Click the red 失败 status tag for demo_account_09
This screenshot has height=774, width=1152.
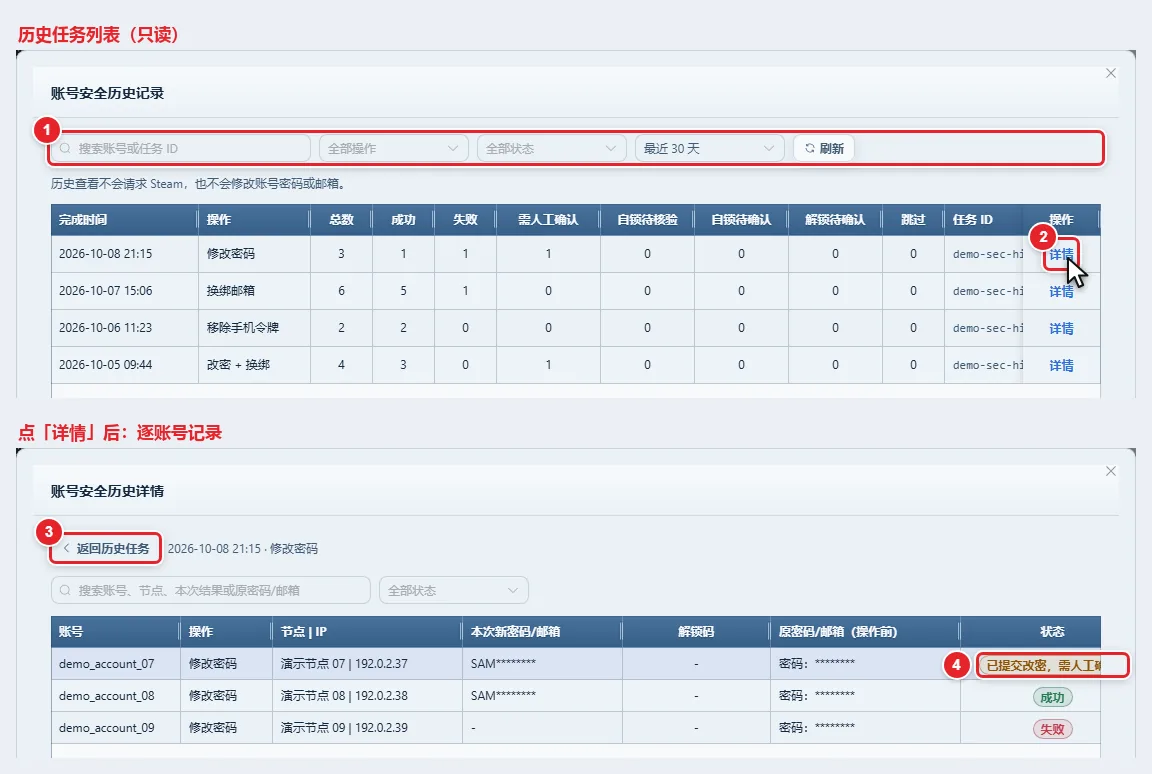pos(1052,729)
